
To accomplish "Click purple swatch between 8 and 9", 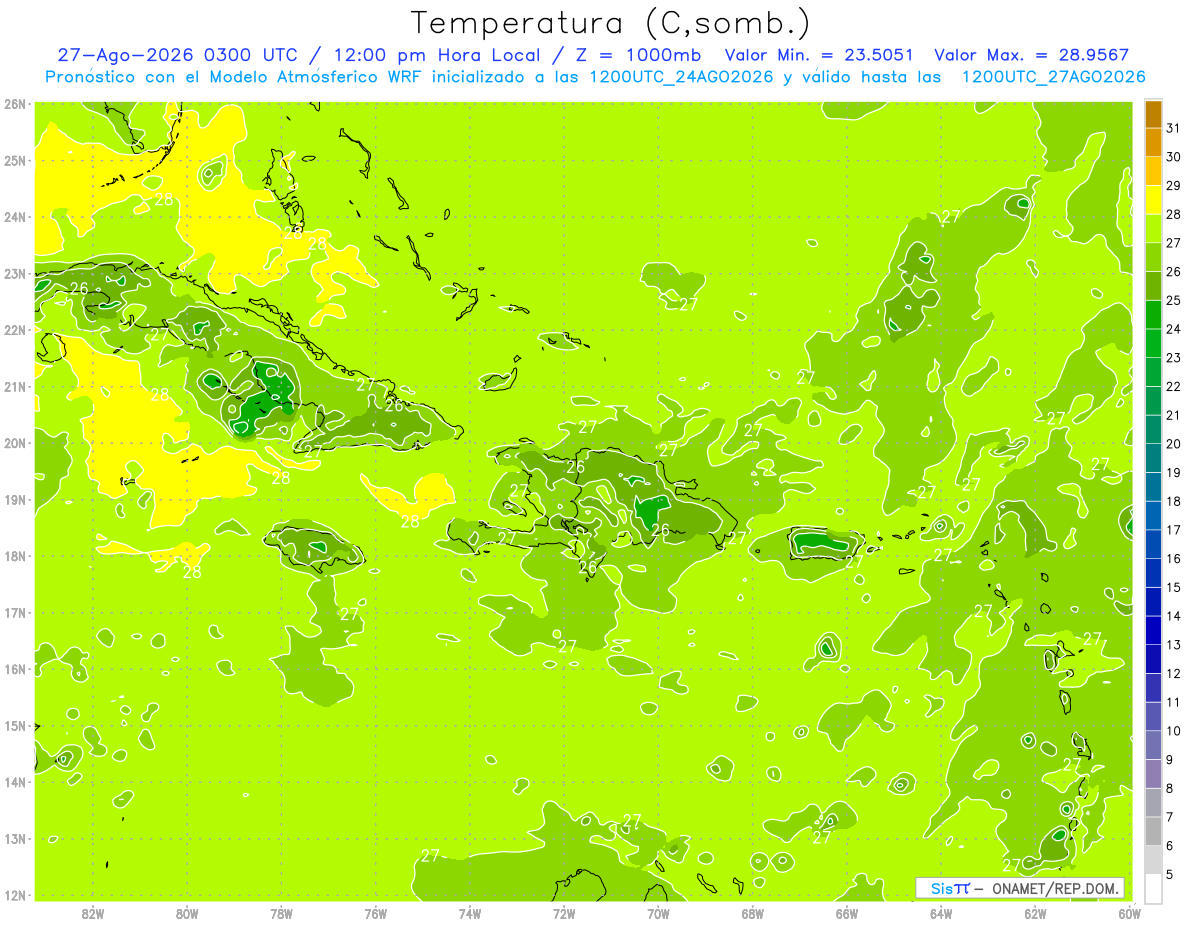I will point(1153,773).
